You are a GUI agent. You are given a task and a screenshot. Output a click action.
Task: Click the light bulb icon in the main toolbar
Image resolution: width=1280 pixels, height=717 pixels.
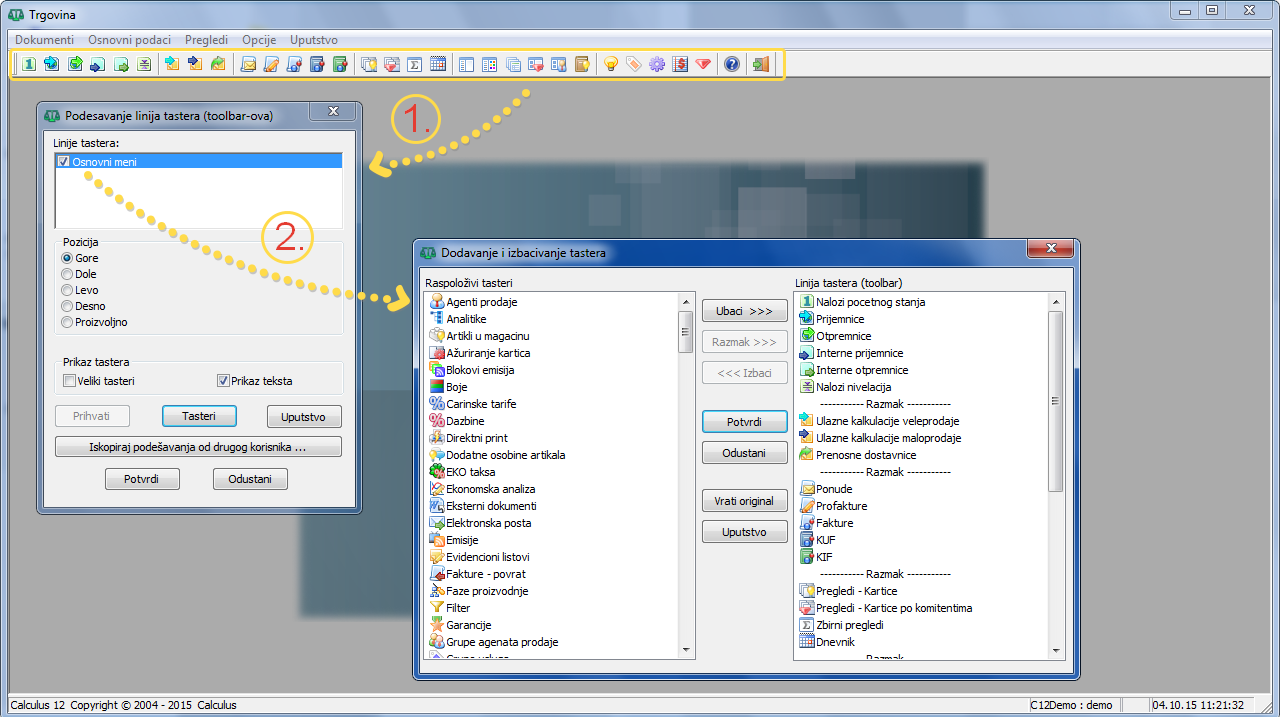(610, 64)
